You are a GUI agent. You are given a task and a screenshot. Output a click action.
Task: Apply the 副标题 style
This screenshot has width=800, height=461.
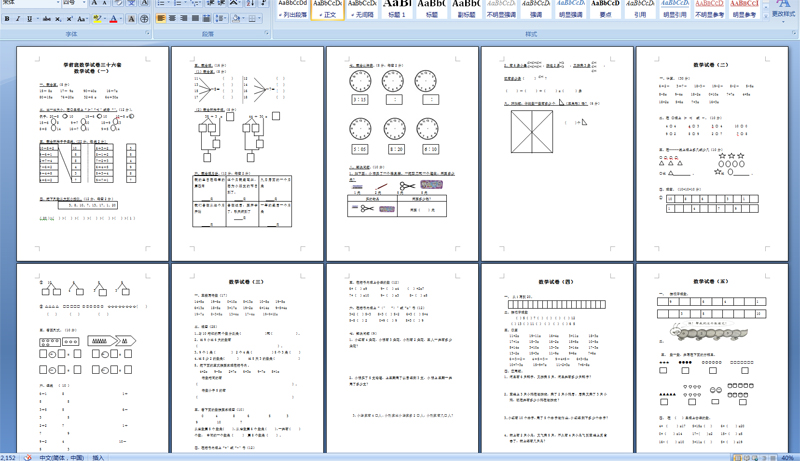pos(466,9)
